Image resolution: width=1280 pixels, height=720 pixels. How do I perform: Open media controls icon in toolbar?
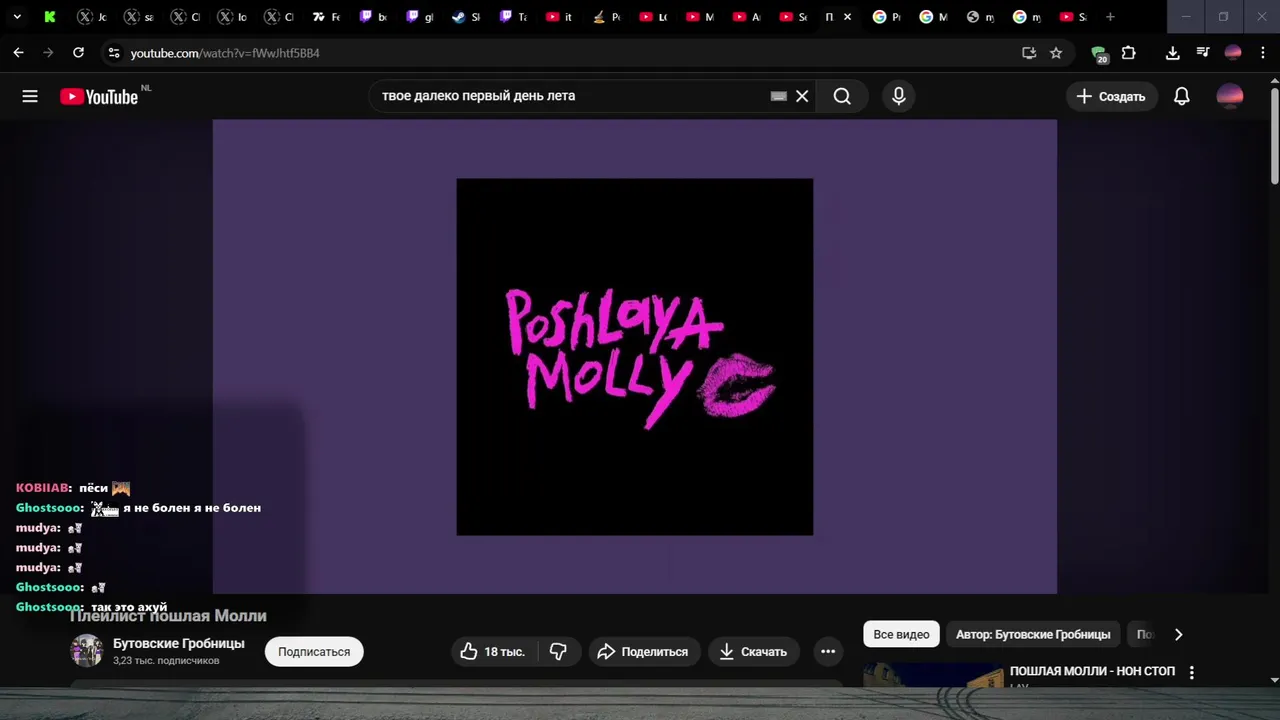1202,53
